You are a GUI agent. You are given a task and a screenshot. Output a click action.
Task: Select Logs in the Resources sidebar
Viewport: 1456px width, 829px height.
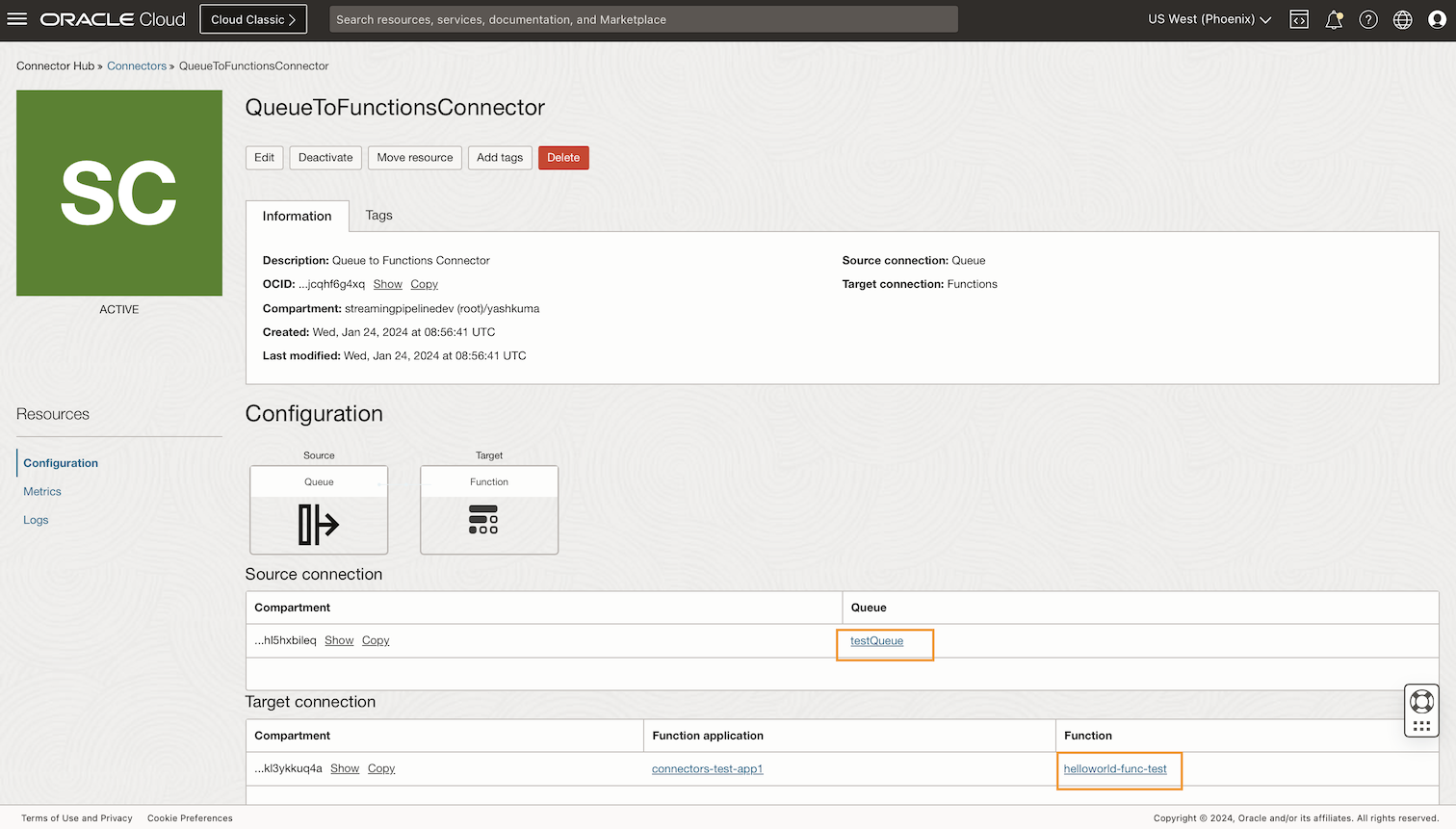click(36, 520)
